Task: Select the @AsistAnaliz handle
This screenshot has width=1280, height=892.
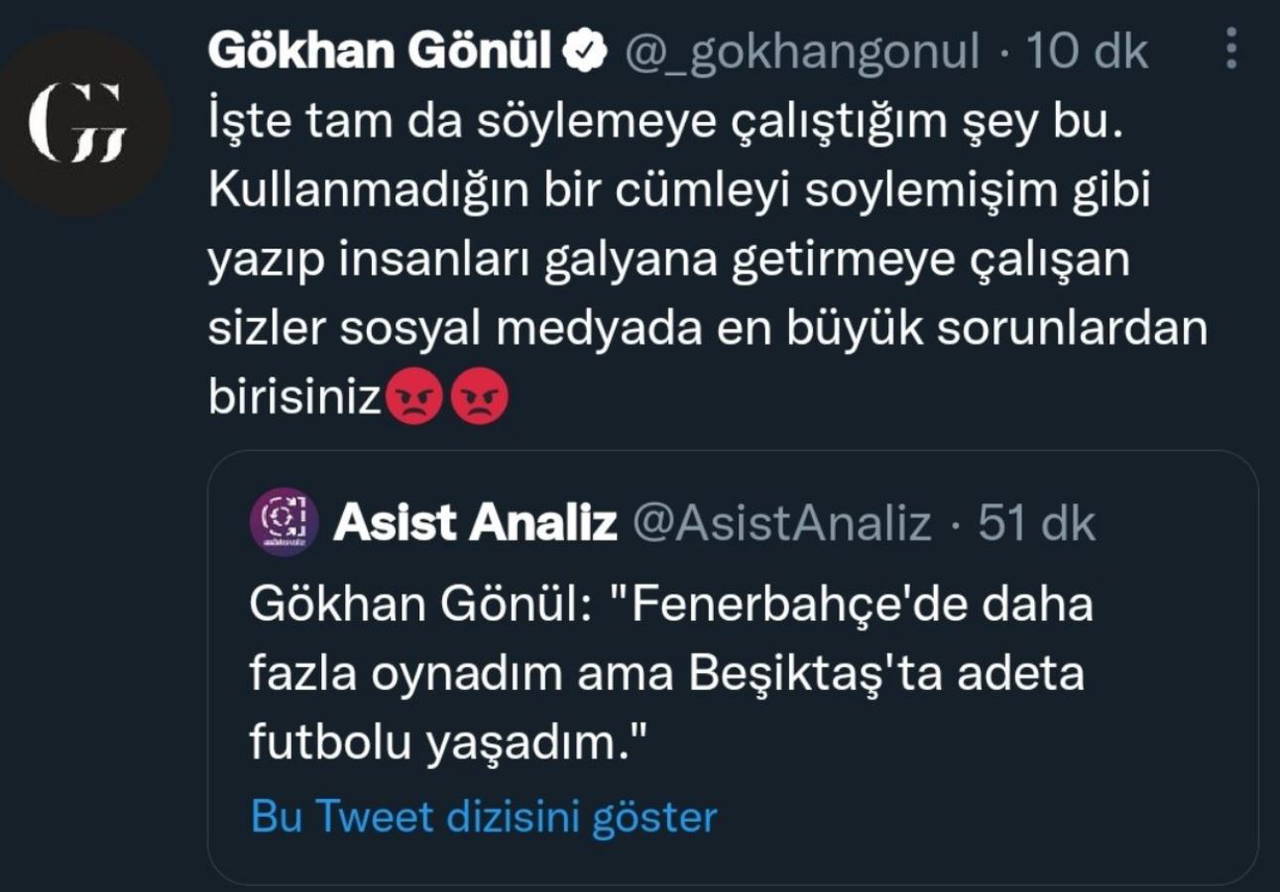Action: [x=783, y=523]
